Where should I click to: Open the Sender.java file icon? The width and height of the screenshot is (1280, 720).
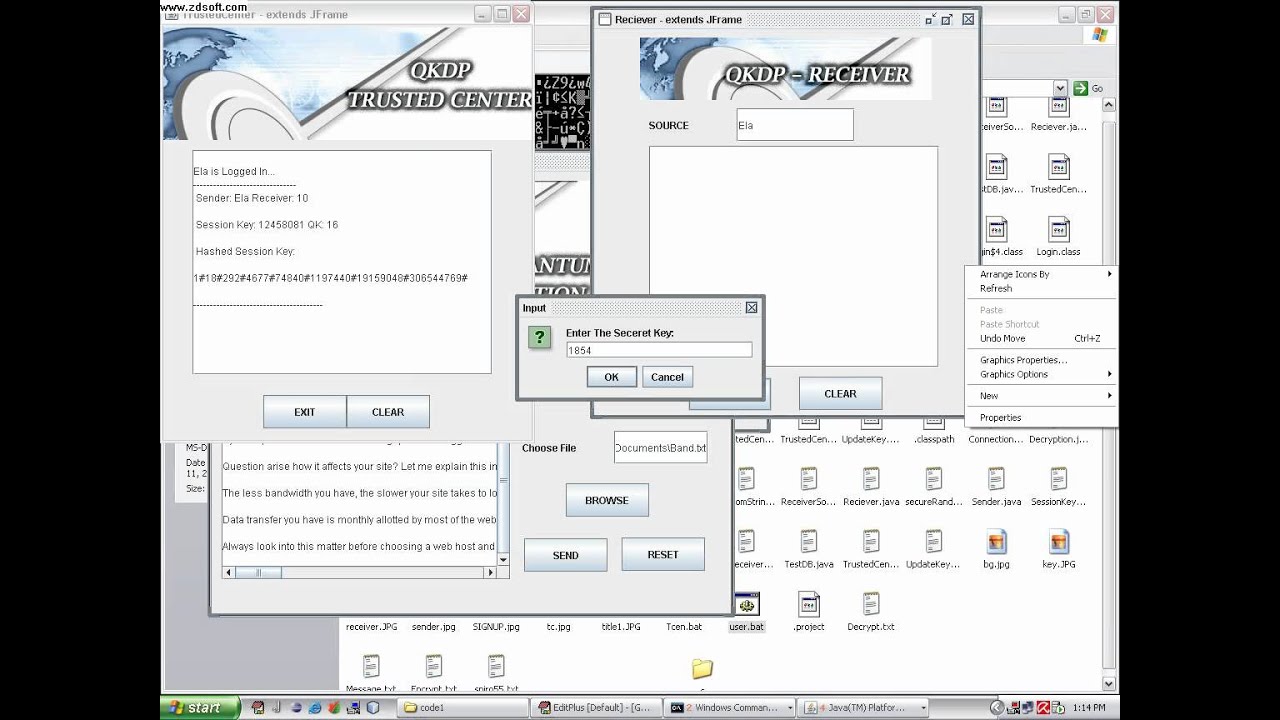[996, 480]
